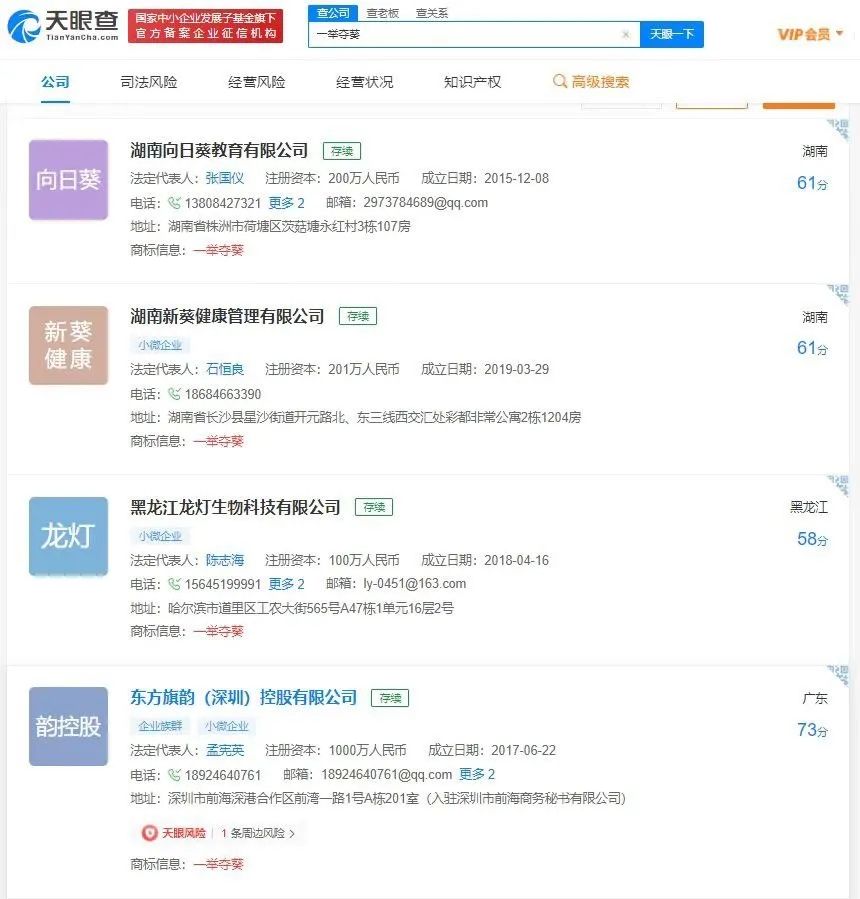Click the 韵控股 company logo tile
Image resolution: width=860 pixels, height=899 pixels.
click(68, 726)
